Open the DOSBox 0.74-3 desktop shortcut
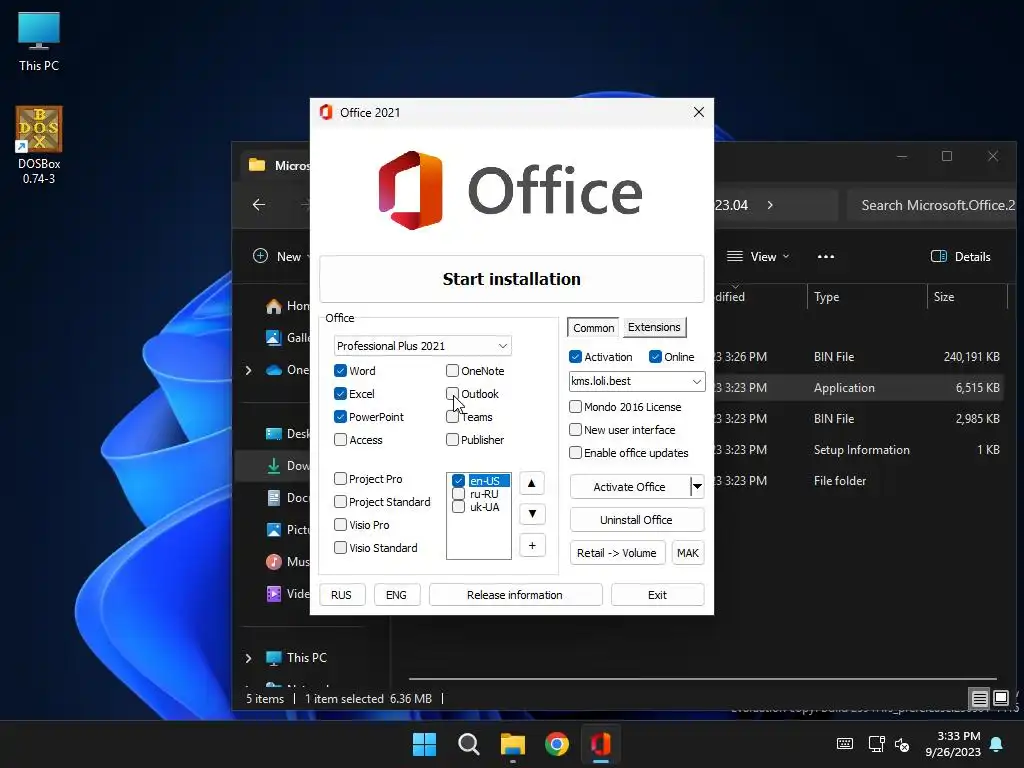The width and height of the screenshot is (1024, 768). pyautogui.click(x=39, y=145)
